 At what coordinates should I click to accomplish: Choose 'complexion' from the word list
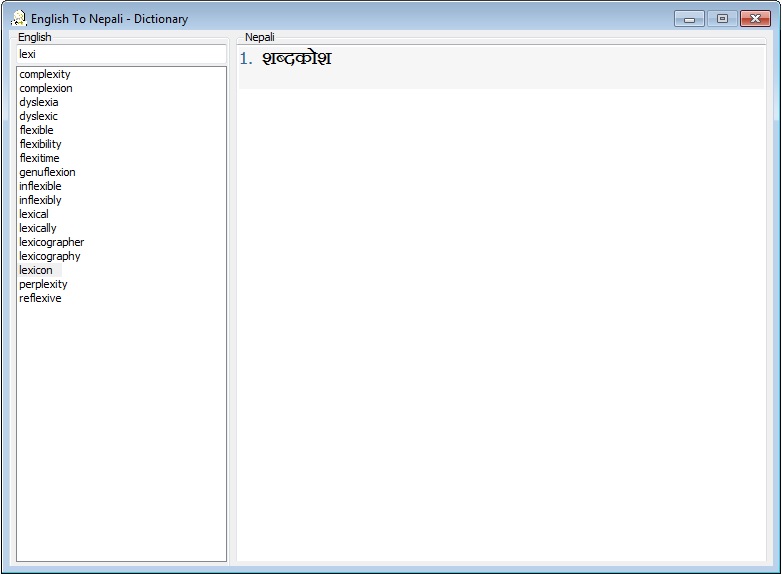click(x=46, y=88)
